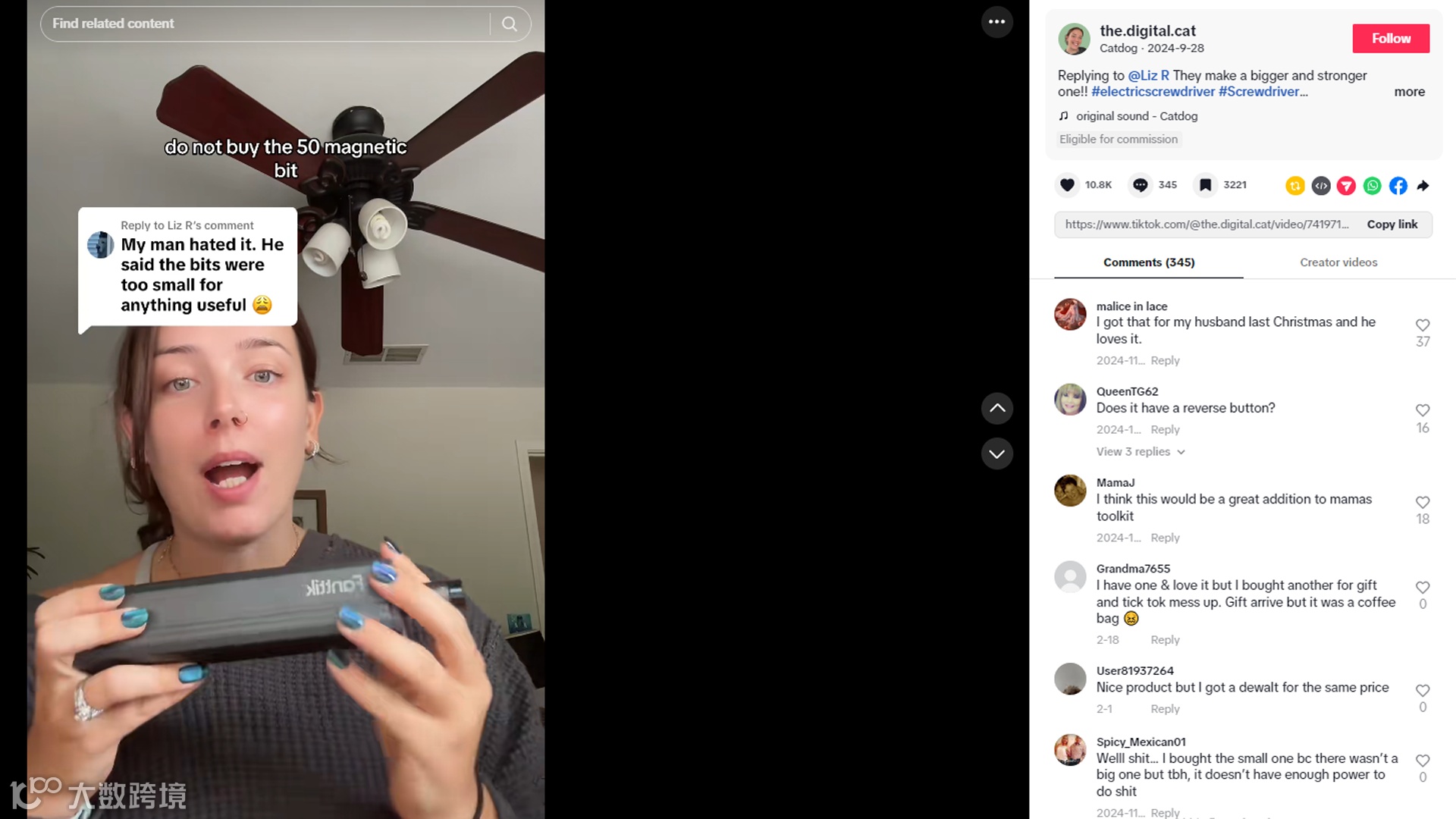This screenshot has width=1456, height=819.
Task: Like the video with the heart icon
Action: point(1067,185)
